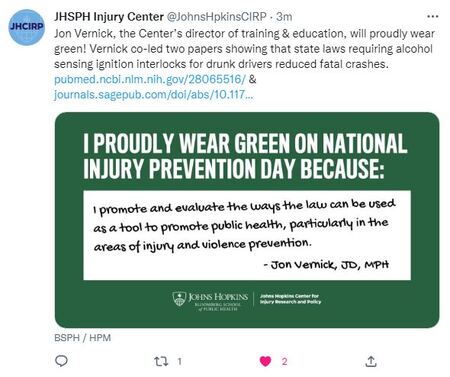This screenshot has height=377, width=450.
Task: Open the JHCIRP profile avatar
Action: click(26, 27)
